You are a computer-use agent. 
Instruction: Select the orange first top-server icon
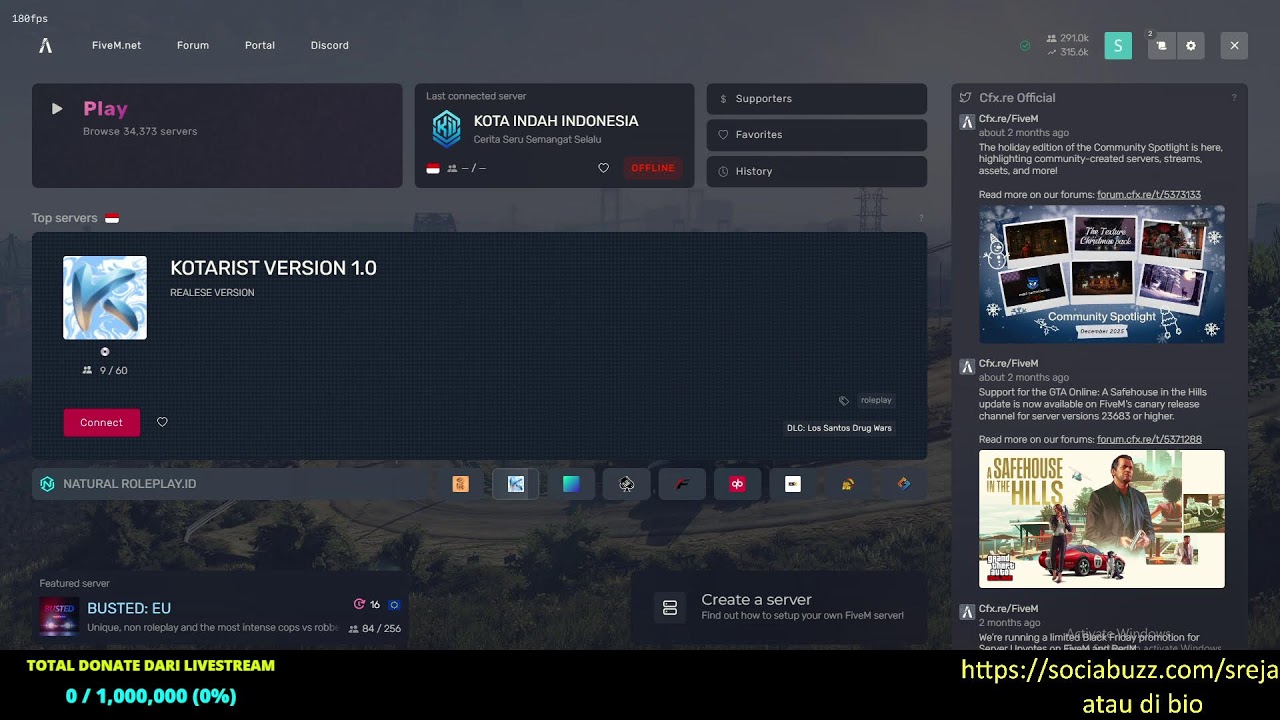(x=460, y=484)
